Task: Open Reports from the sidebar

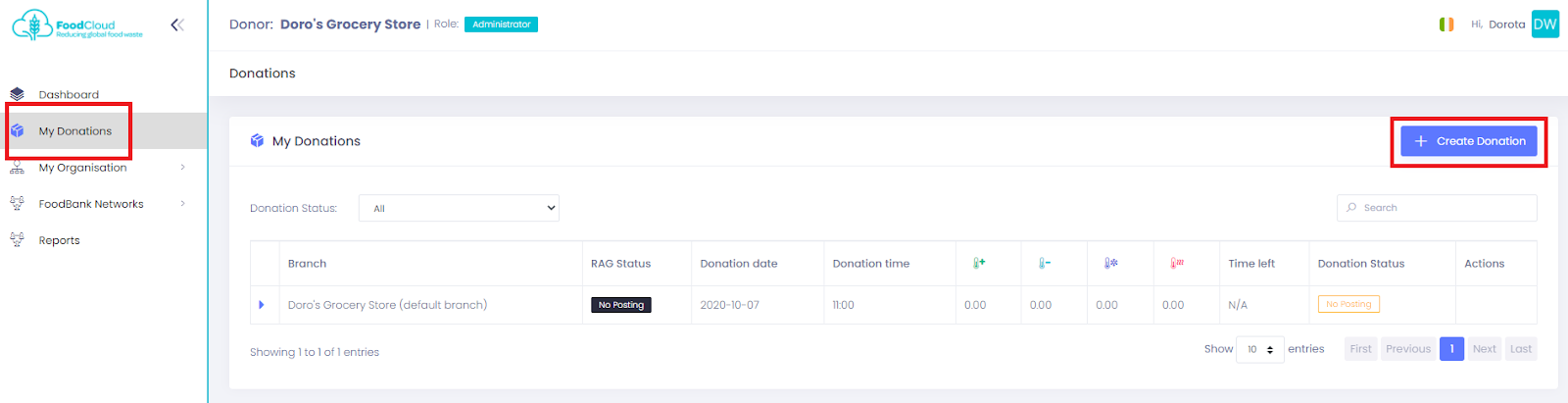Action: point(60,240)
